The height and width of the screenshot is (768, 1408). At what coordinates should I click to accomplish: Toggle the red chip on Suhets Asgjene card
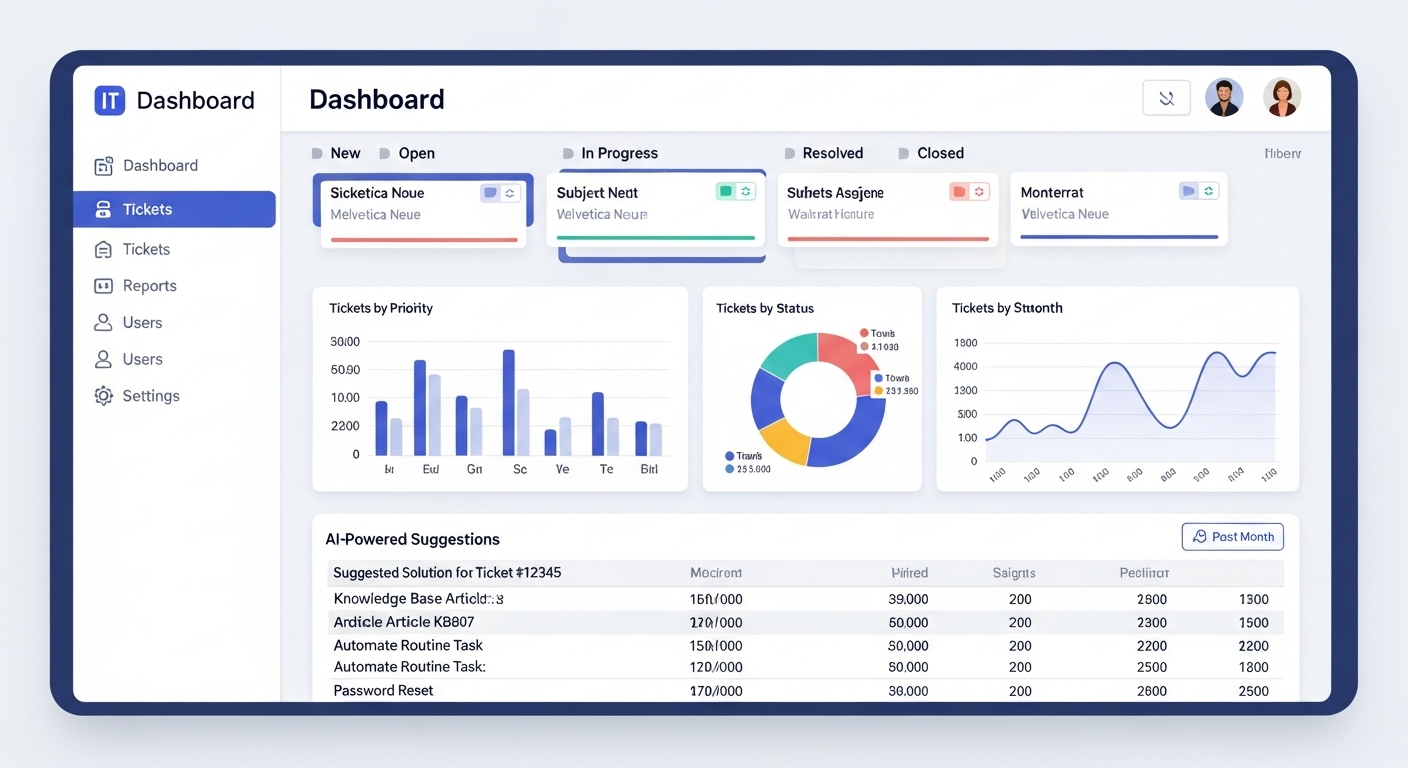point(959,191)
